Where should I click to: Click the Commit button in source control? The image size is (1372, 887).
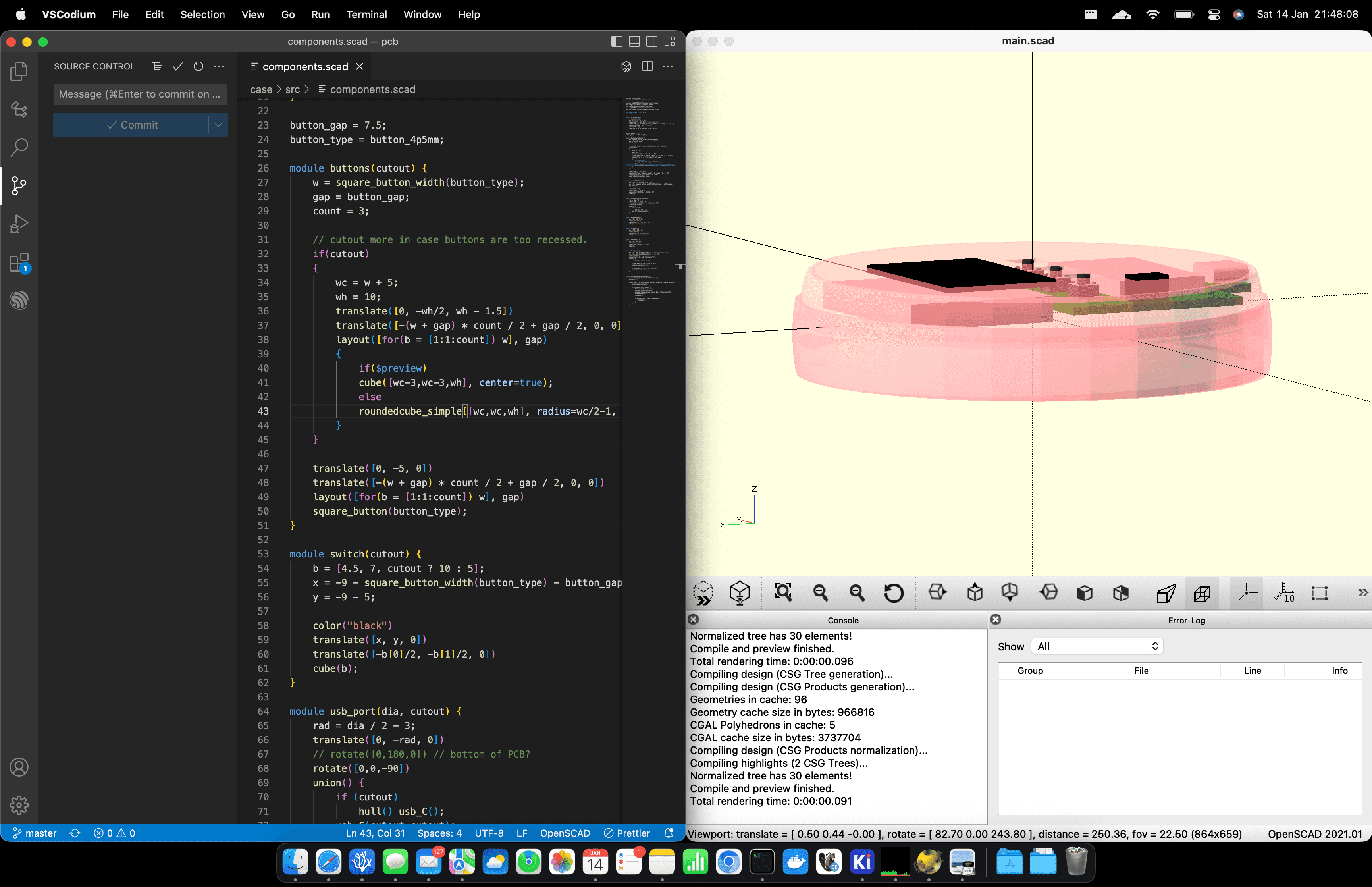click(x=139, y=124)
